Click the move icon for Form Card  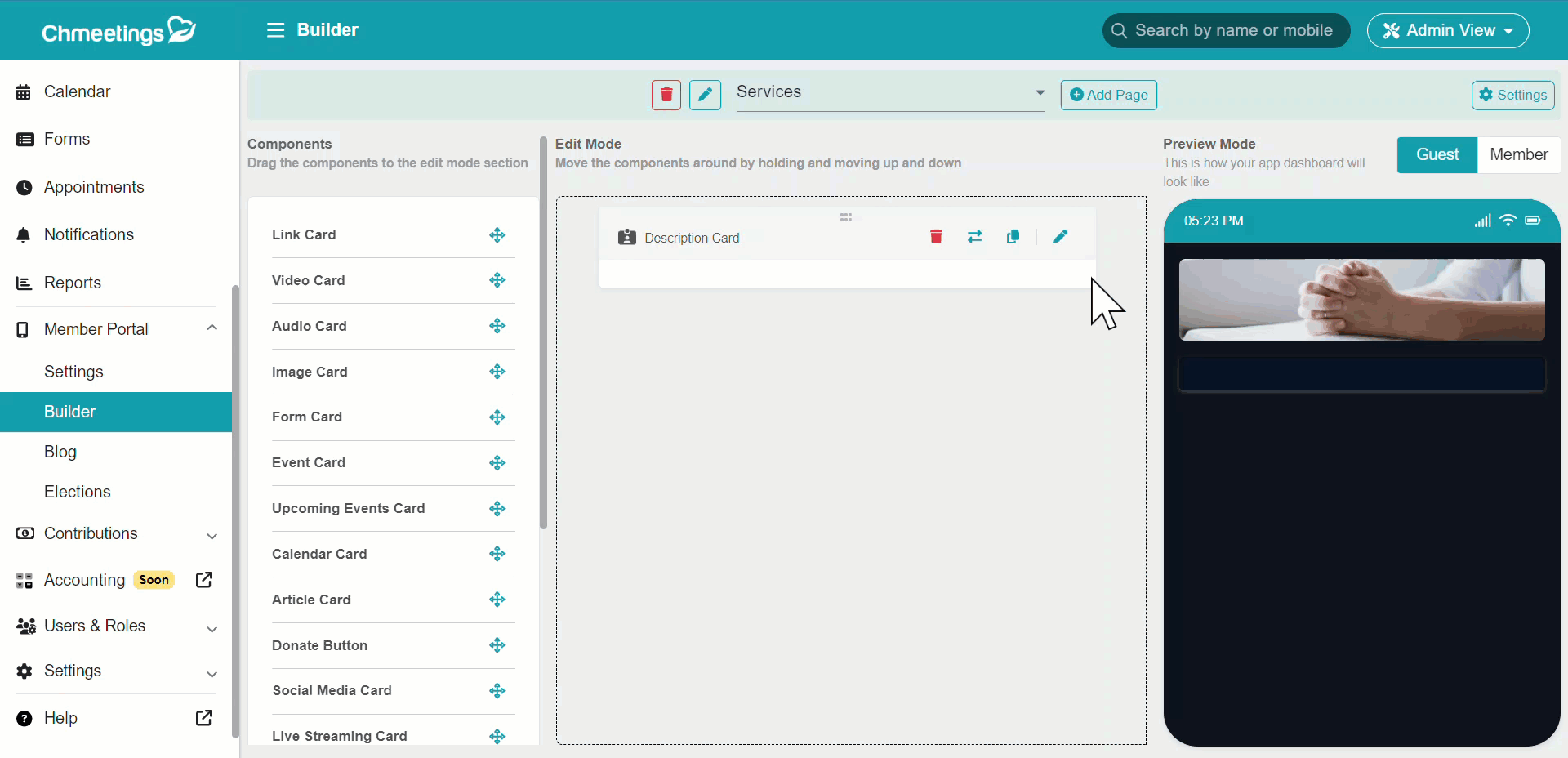click(x=497, y=417)
